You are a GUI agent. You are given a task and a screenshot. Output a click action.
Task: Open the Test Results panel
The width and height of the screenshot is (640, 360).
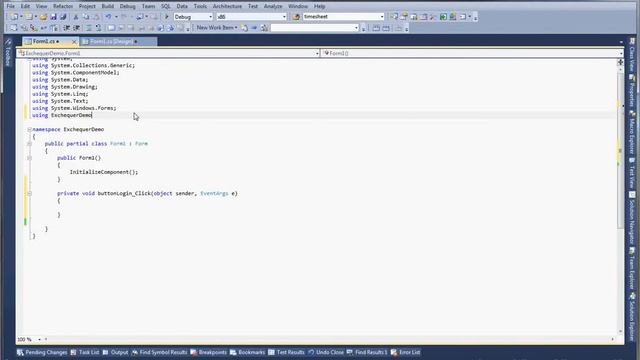287,352
